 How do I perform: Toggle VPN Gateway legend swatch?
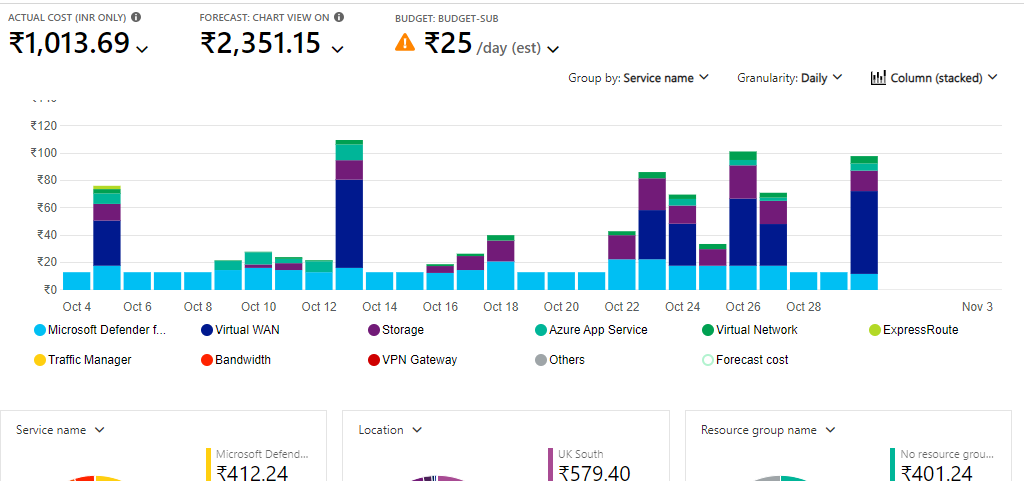(x=374, y=360)
